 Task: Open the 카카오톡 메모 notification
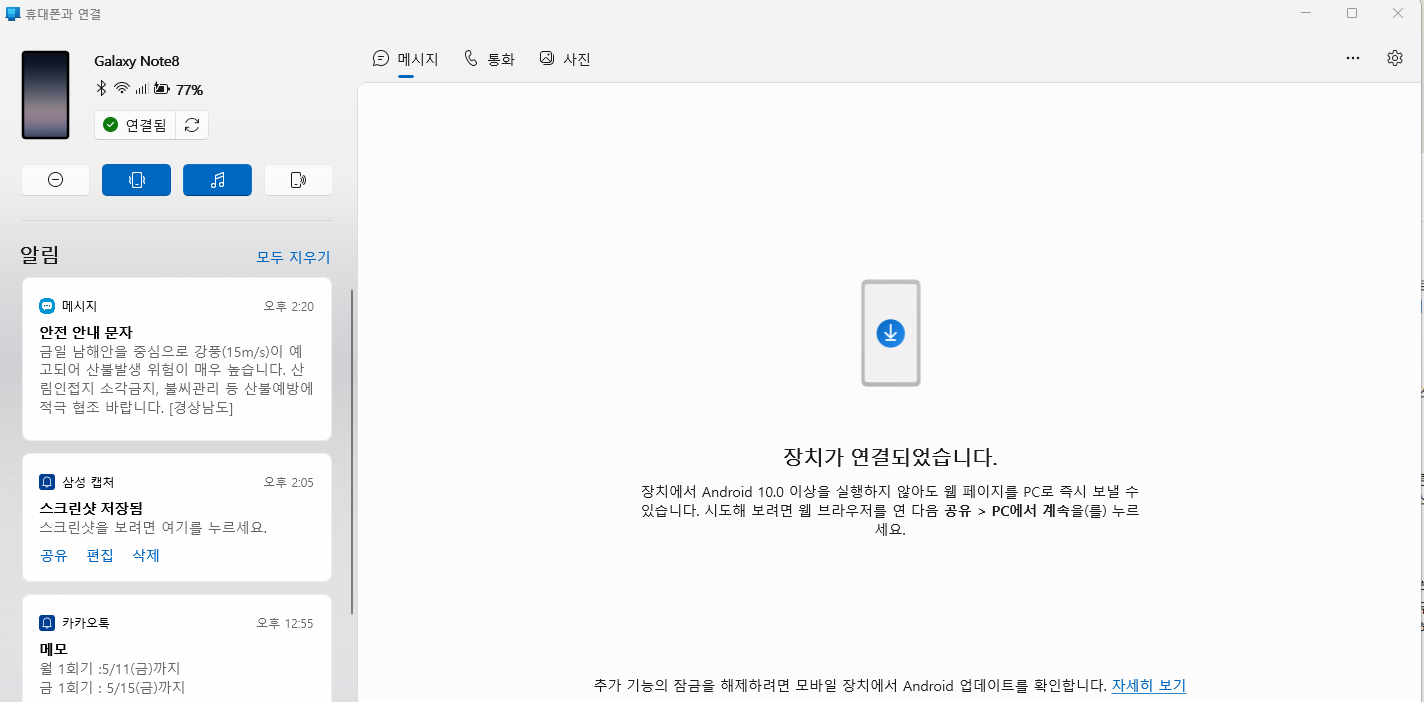[x=177, y=649]
